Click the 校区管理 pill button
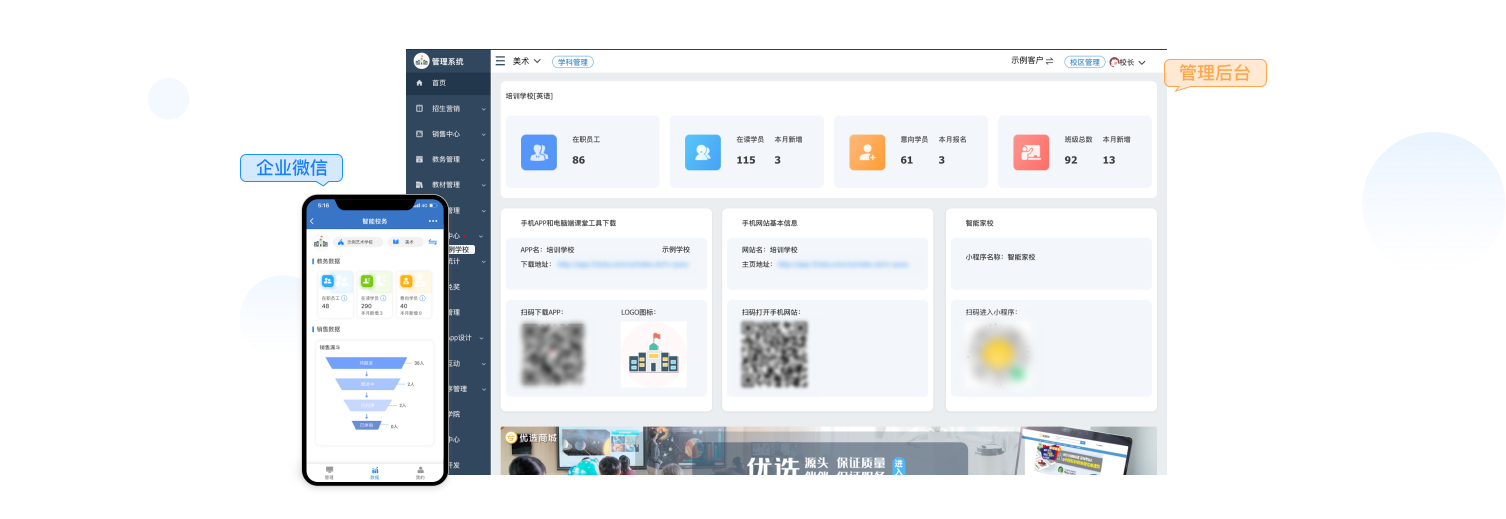 [1084, 62]
